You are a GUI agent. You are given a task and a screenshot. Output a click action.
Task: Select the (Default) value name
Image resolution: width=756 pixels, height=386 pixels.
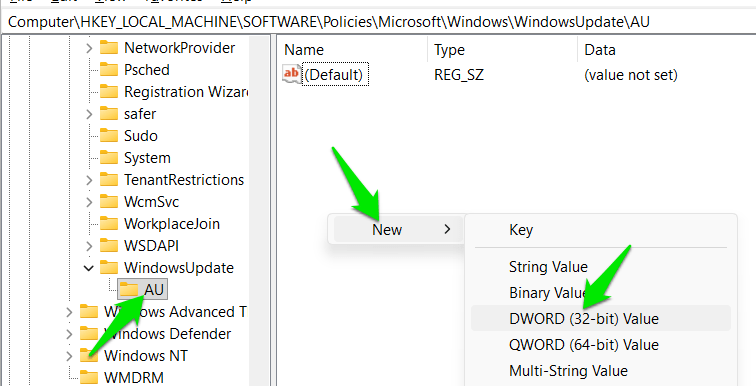tap(334, 75)
